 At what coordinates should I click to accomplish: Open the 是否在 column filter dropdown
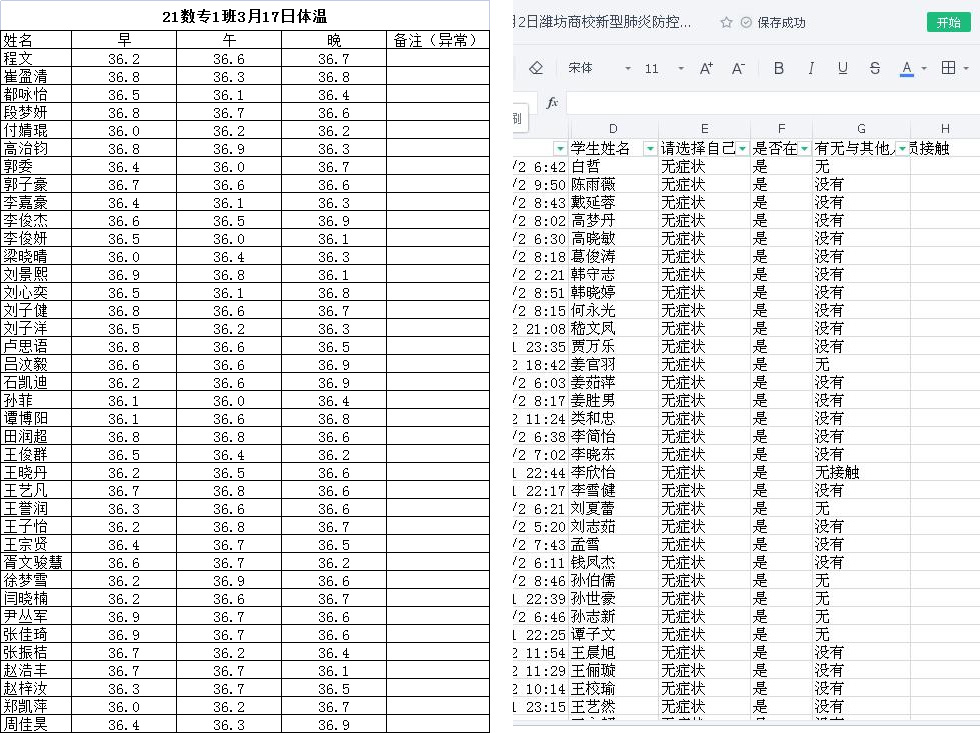tap(804, 149)
